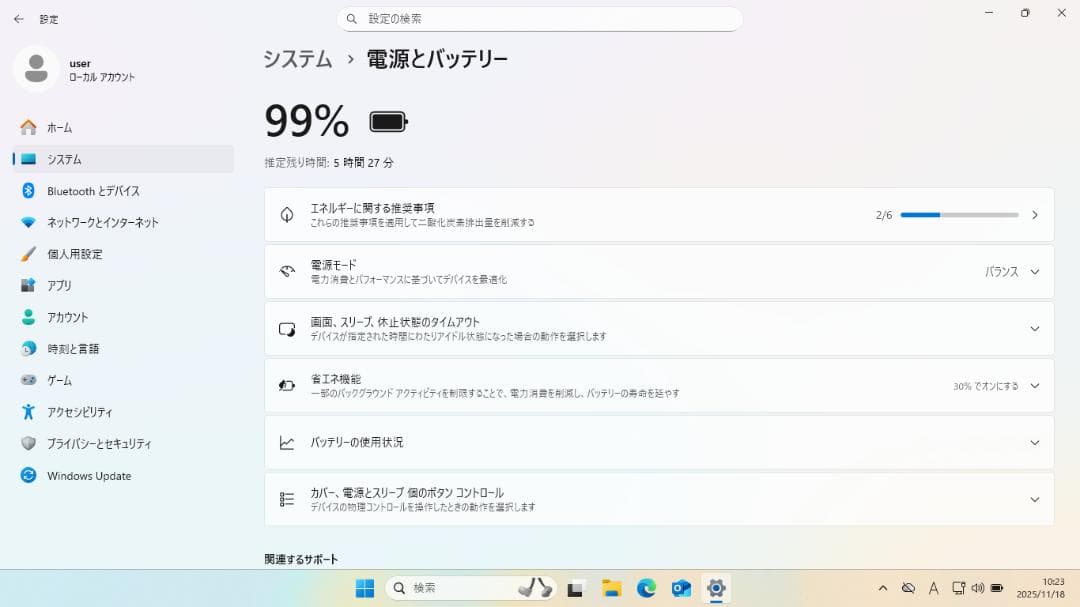Click the leaf icon for 省エネ機能
The height and width of the screenshot is (607, 1080).
285,385
